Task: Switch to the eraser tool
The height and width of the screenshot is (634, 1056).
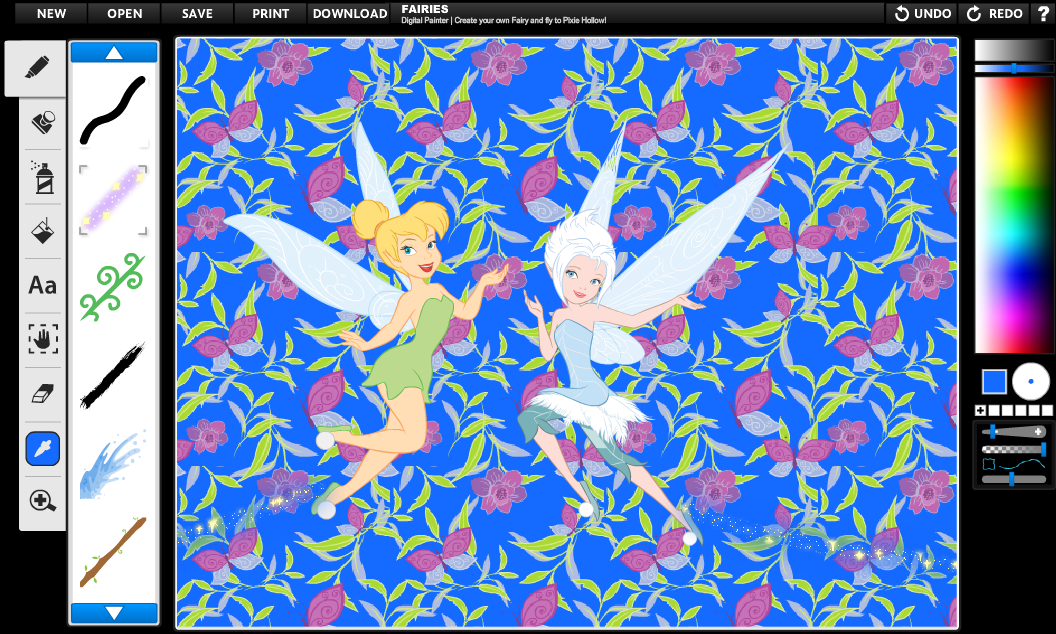Action: [x=42, y=393]
